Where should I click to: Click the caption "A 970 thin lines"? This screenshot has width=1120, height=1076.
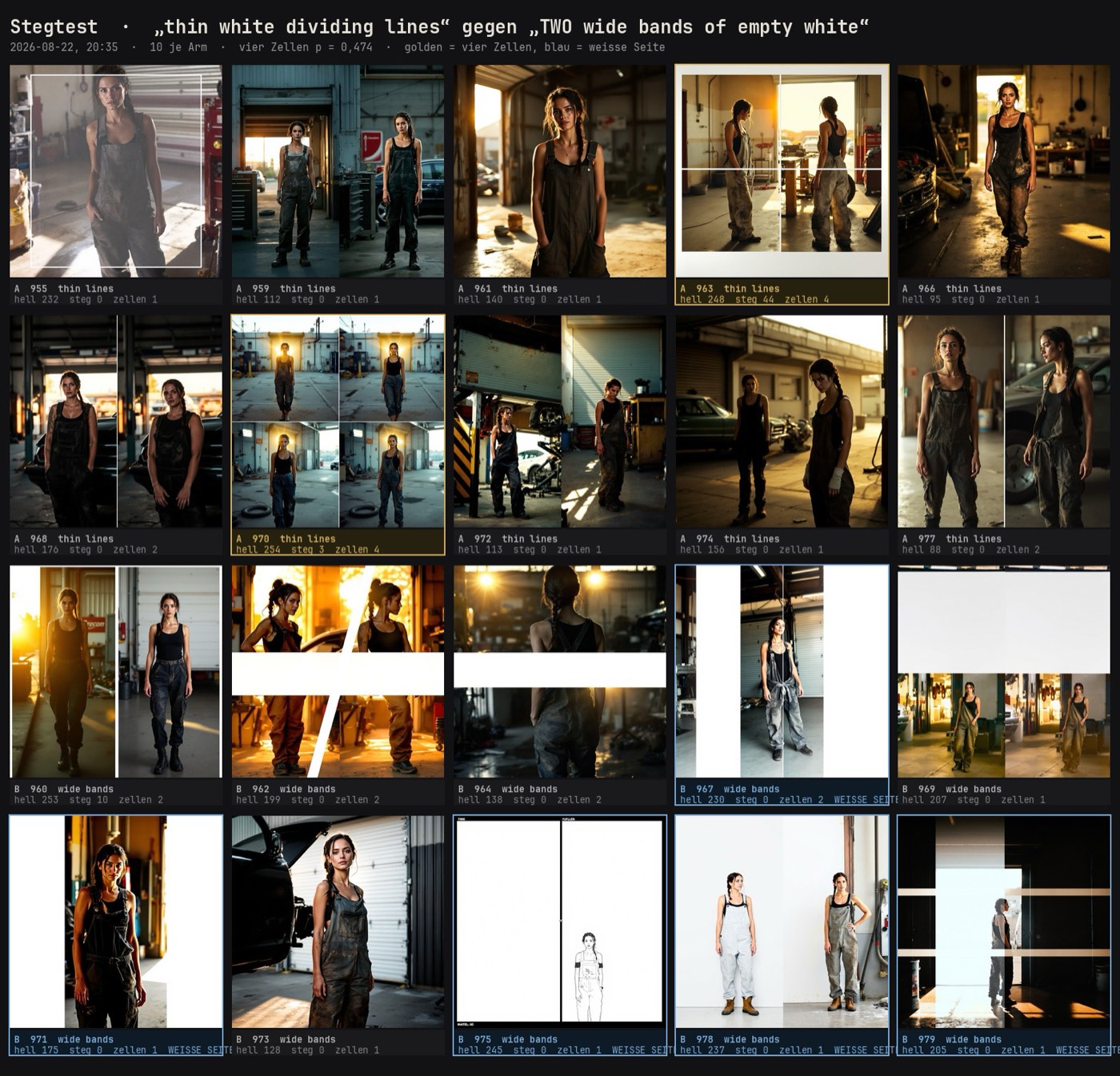point(286,539)
